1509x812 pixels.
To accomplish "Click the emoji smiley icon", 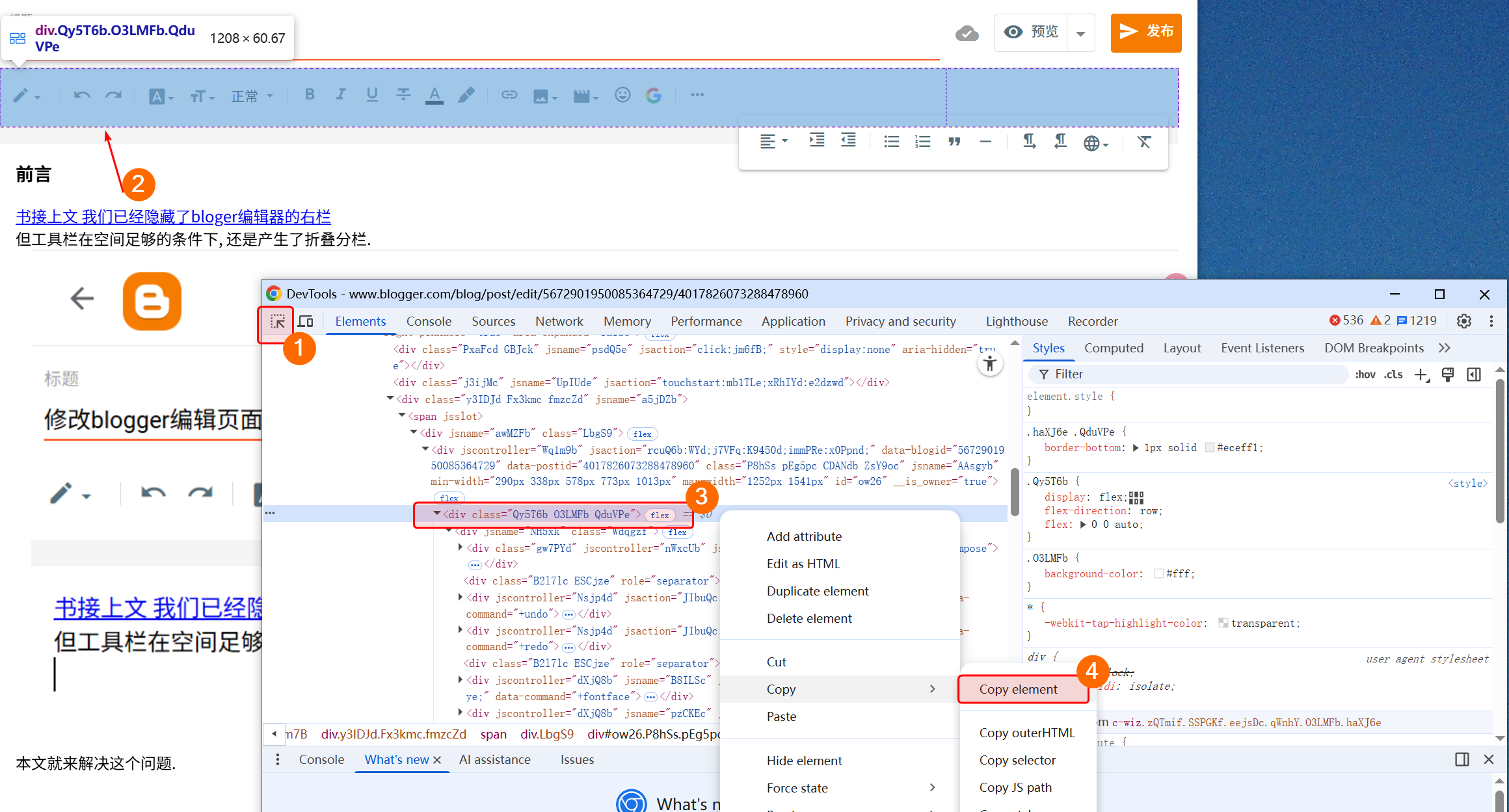I will pos(622,95).
